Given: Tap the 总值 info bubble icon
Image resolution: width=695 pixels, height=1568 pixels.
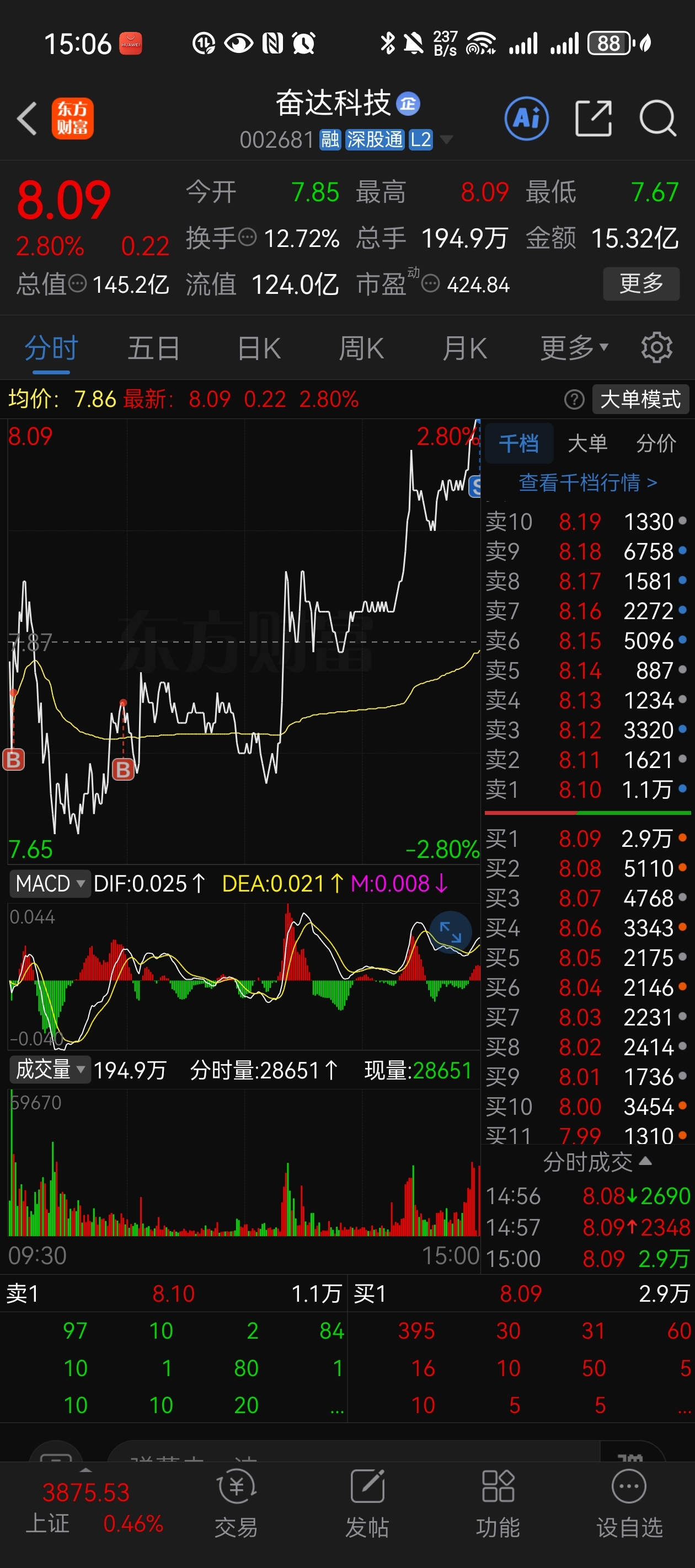Looking at the screenshot, I should click(77, 283).
